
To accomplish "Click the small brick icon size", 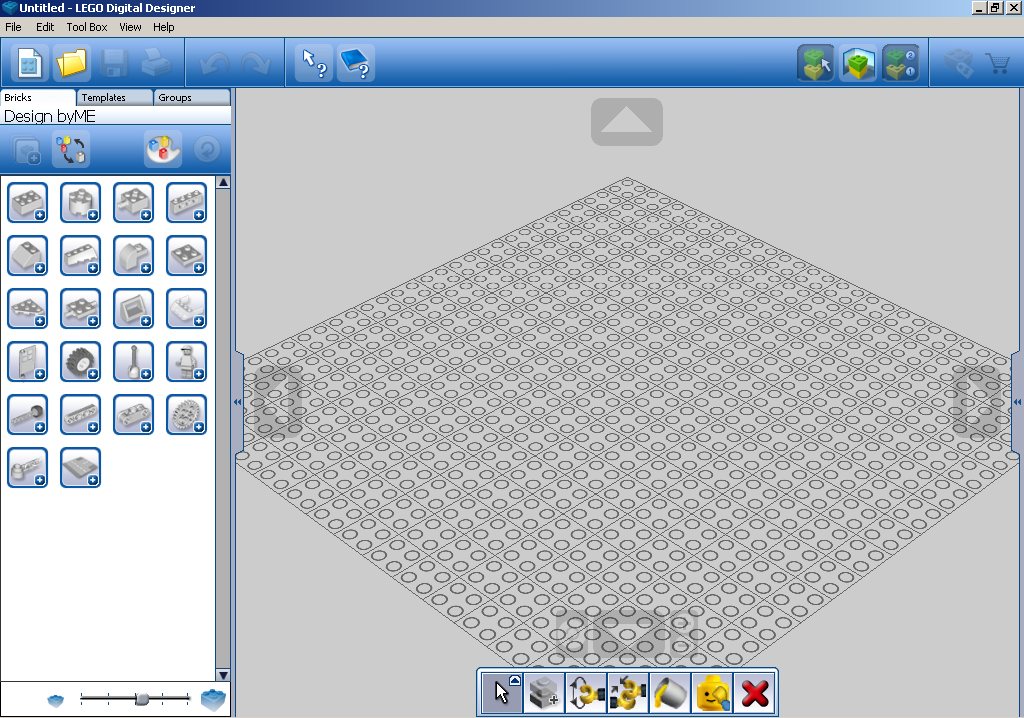I will 56,700.
